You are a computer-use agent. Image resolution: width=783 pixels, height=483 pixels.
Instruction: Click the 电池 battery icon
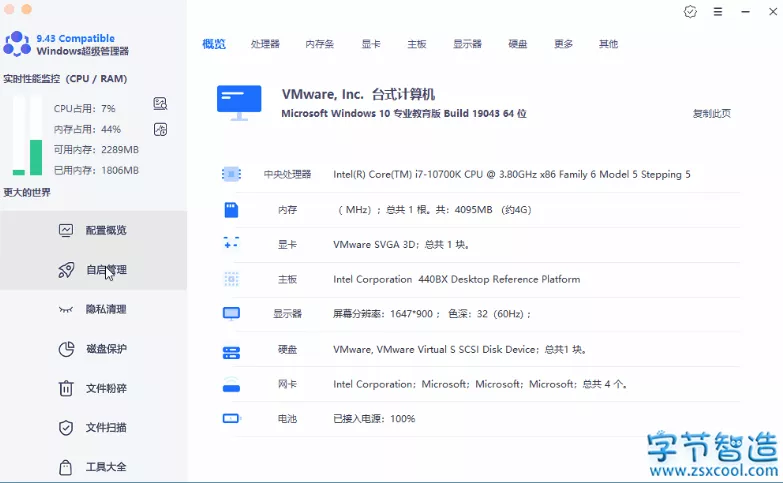(x=231, y=419)
